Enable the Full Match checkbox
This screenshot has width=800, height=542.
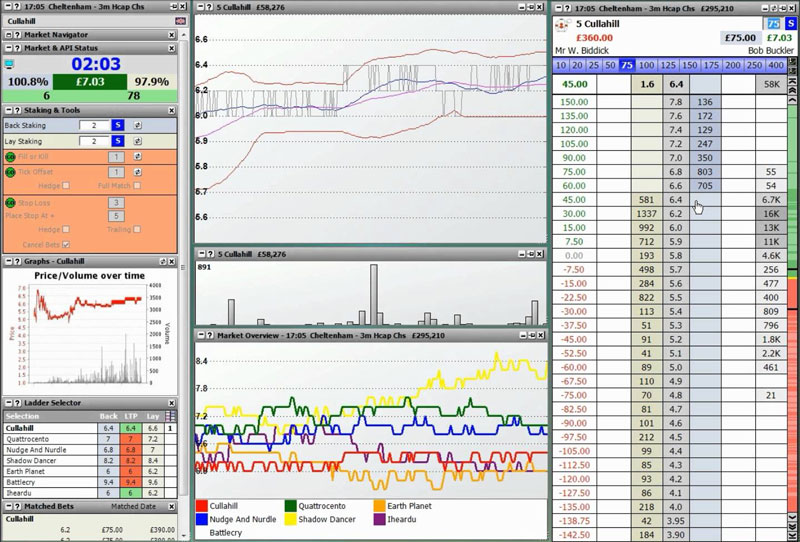137,185
